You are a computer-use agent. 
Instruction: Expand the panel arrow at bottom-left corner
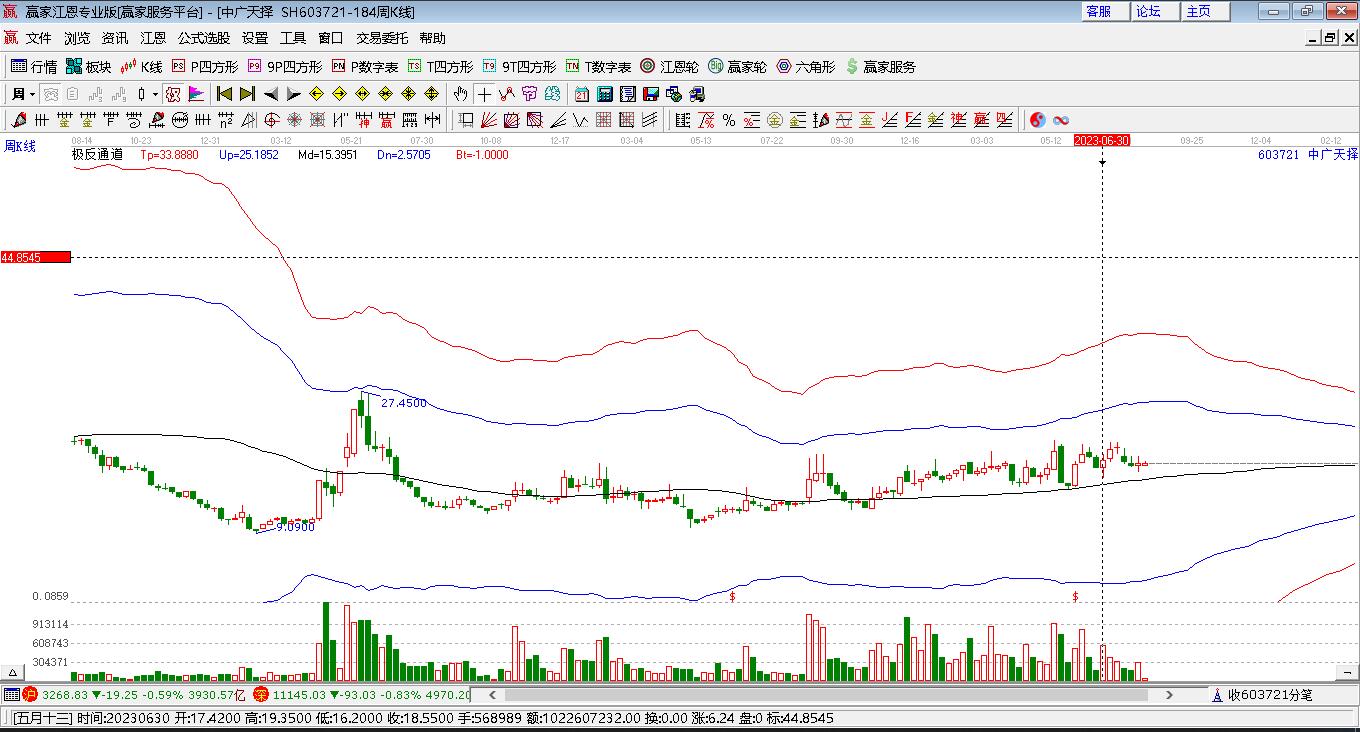pyautogui.click(x=13, y=672)
